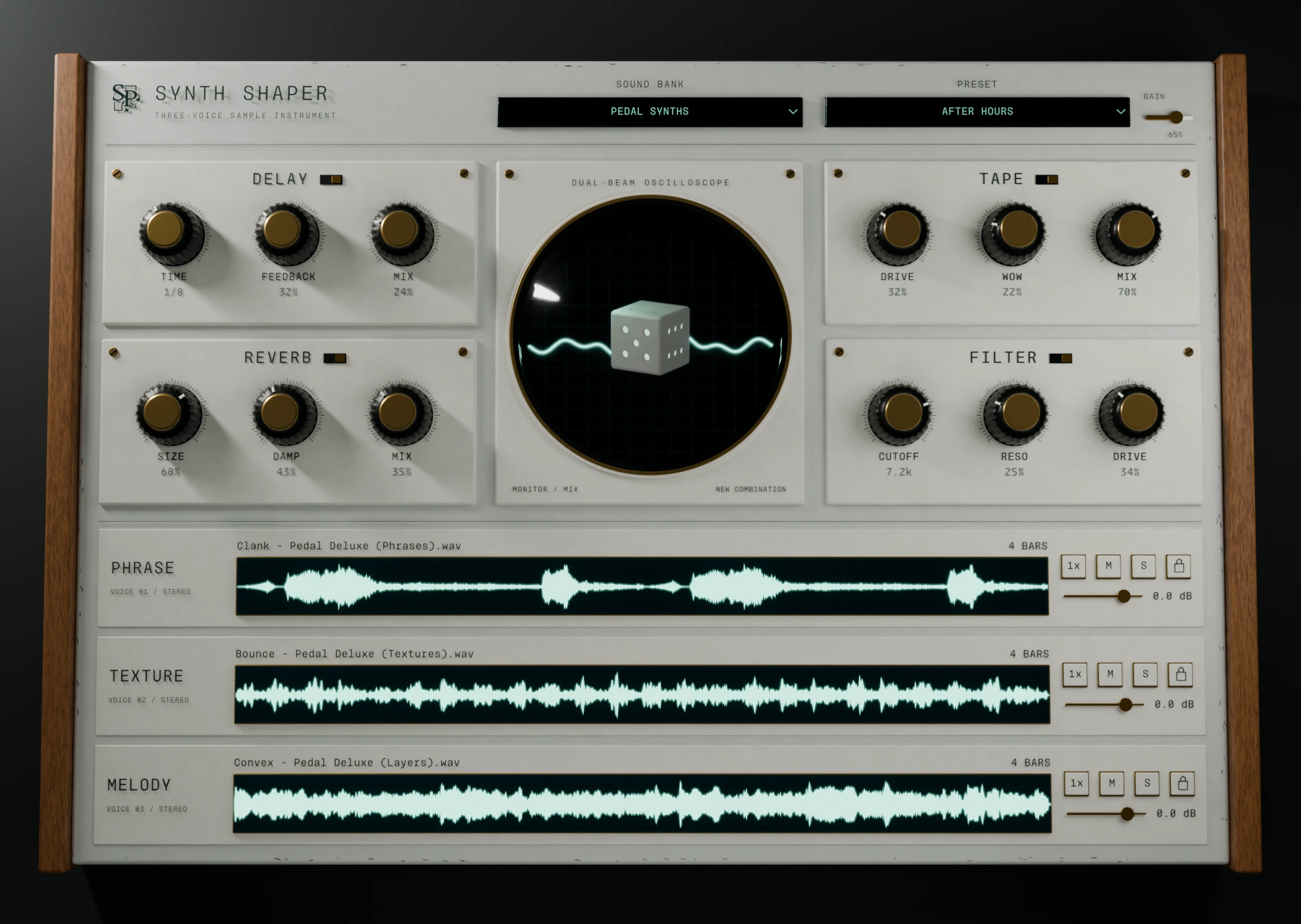Viewport: 1301px width, 924px height.
Task: Click the Tape Drive knob
Action: point(897,234)
